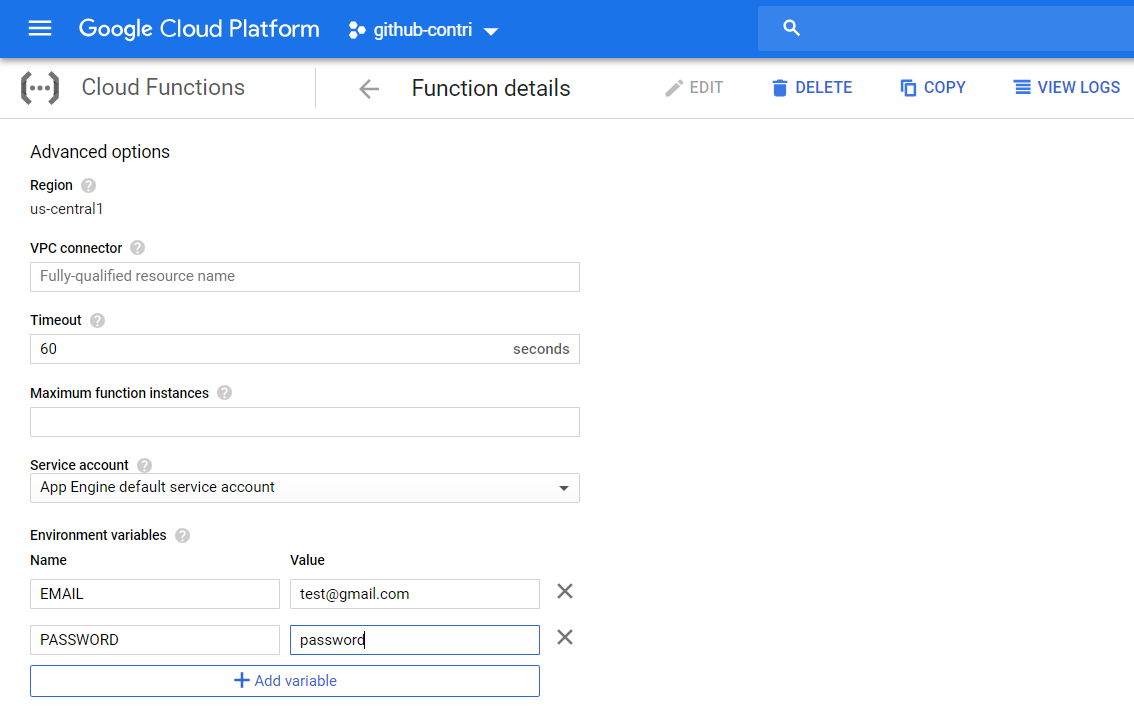Open VIEW LOGS for this function
The image size is (1134, 711).
point(1066,87)
